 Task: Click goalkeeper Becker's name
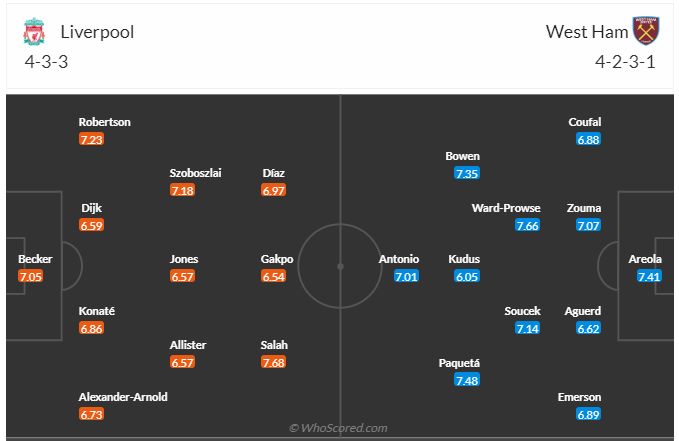click(x=35, y=259)
